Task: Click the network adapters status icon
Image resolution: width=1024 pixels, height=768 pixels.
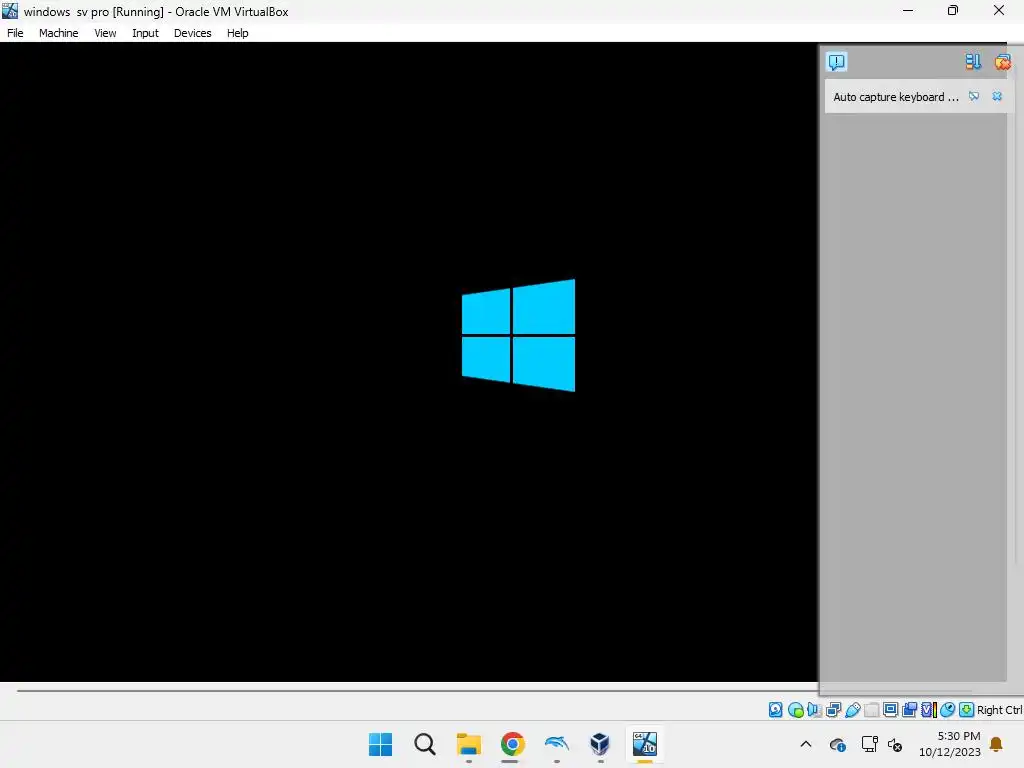Action: point(833,710)
